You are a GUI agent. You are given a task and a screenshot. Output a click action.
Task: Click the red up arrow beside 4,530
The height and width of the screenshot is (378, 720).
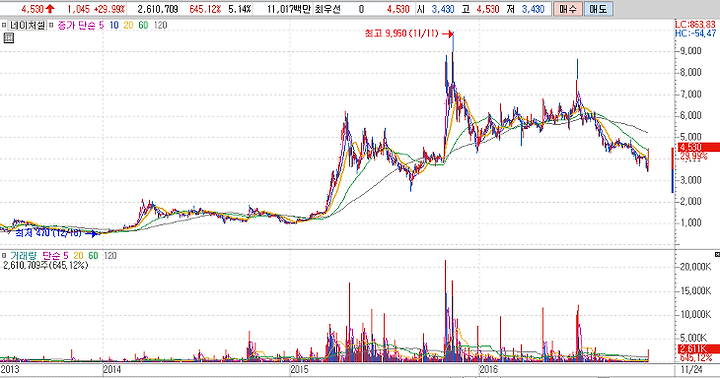pyautogui.click(x=50, y=9)
